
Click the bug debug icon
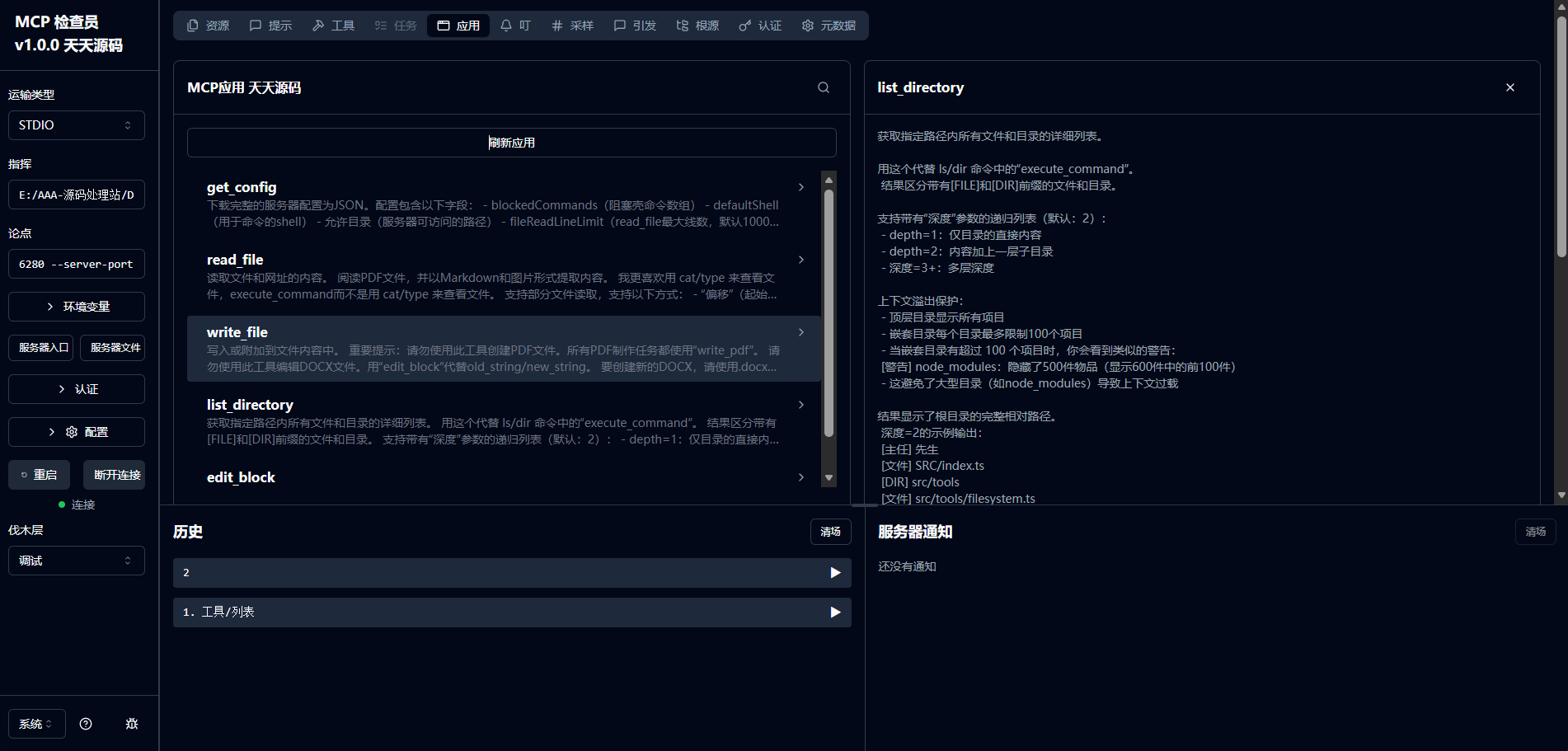132,724
